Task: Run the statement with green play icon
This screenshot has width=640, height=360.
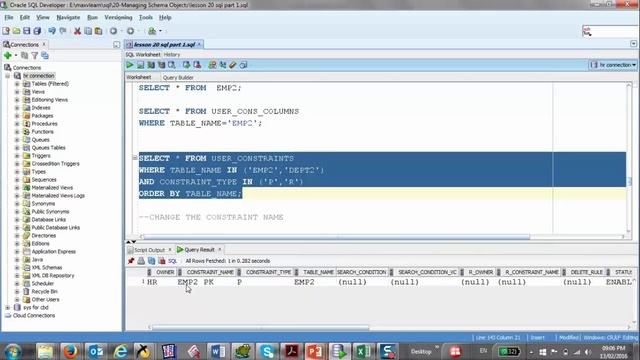Action: 130,65
